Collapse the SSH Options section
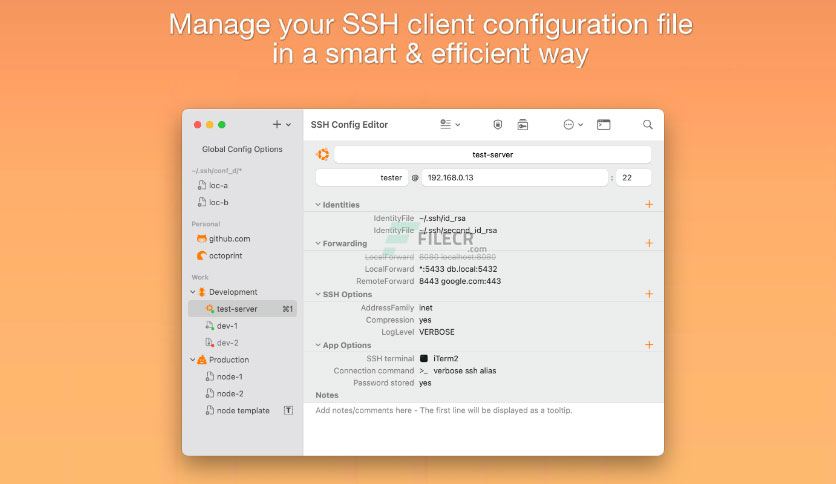This screenshot has height=484, width=836. tap(318, 294)
